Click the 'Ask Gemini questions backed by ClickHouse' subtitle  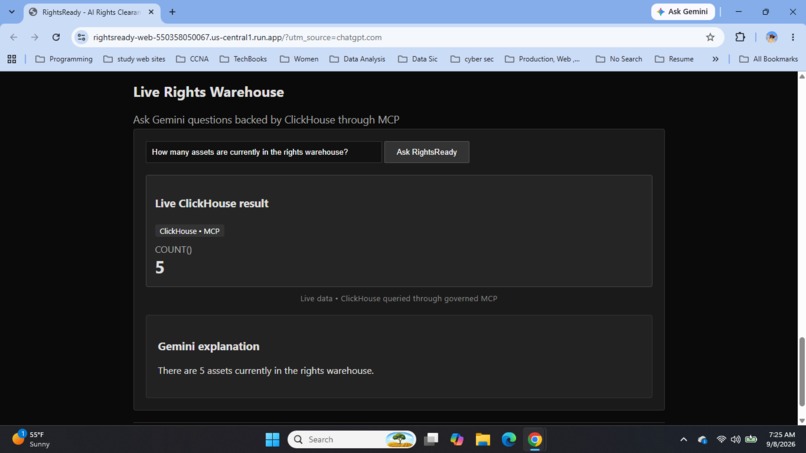266,120
